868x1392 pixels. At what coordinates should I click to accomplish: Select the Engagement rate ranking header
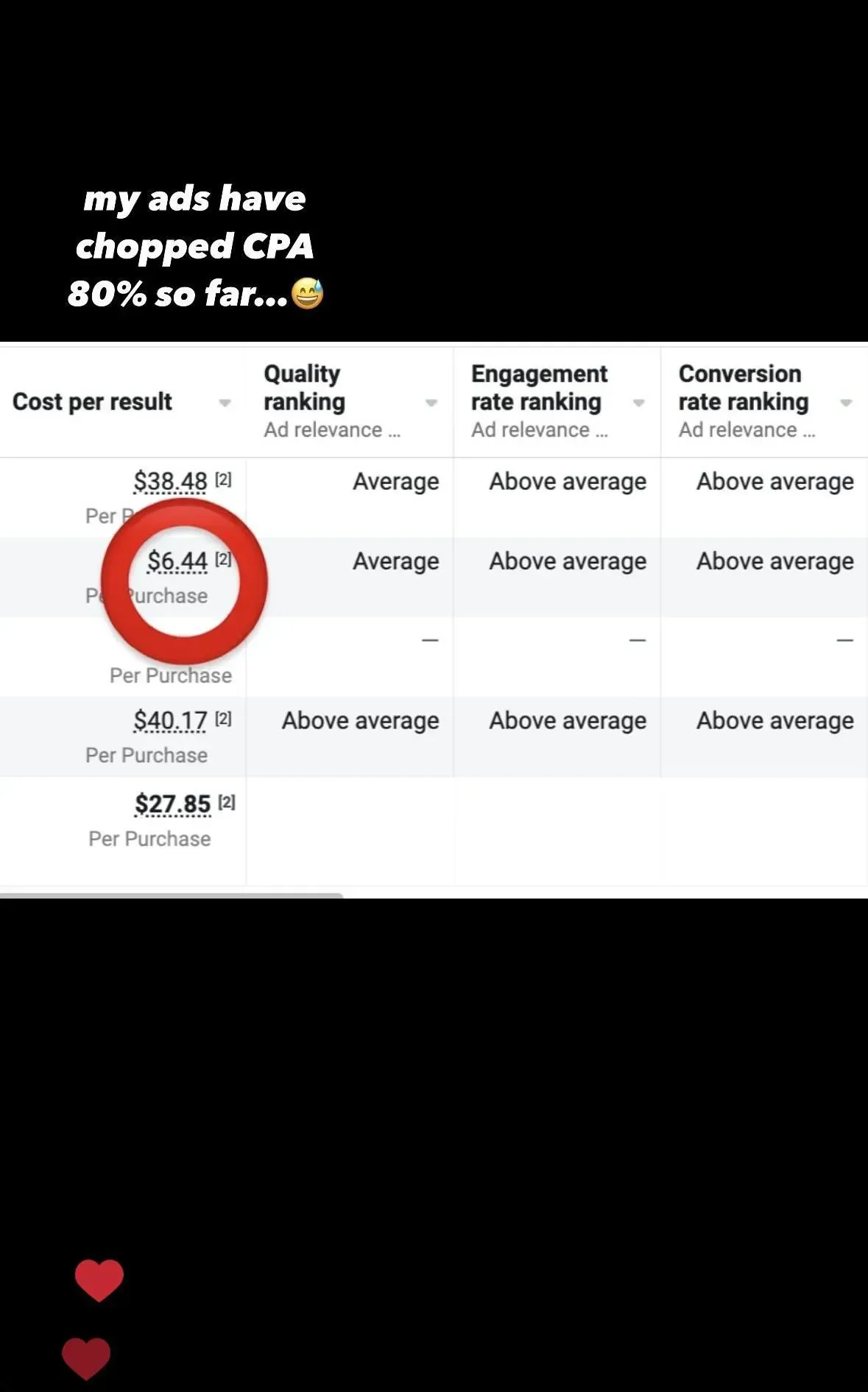[x=539, y=387]
